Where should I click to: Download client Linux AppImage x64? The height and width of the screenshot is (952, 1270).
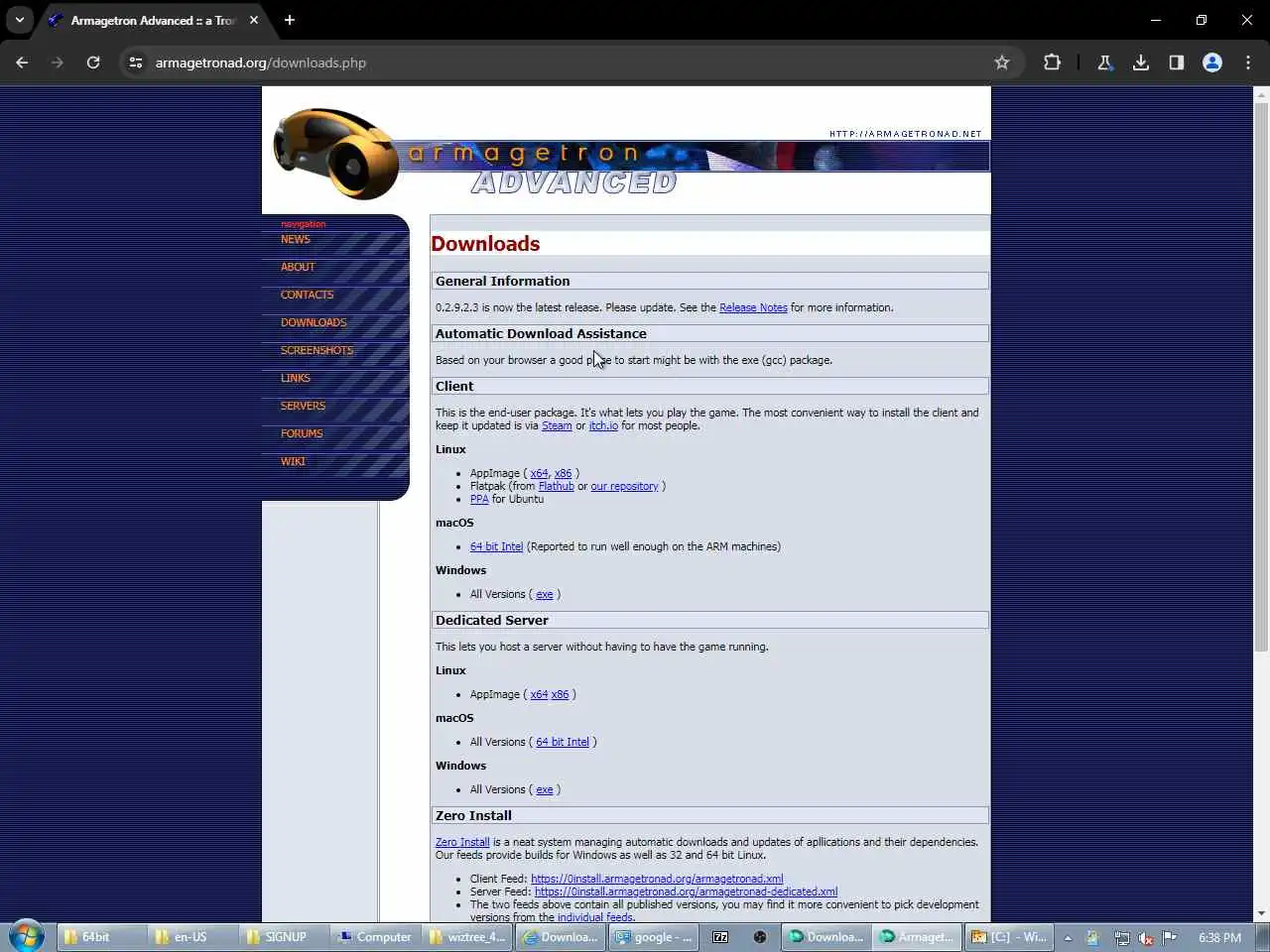(x=539, y=473)
